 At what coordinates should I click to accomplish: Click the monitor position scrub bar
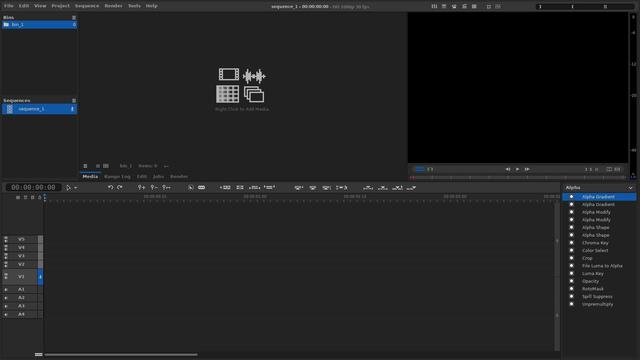tap(518, 178)
